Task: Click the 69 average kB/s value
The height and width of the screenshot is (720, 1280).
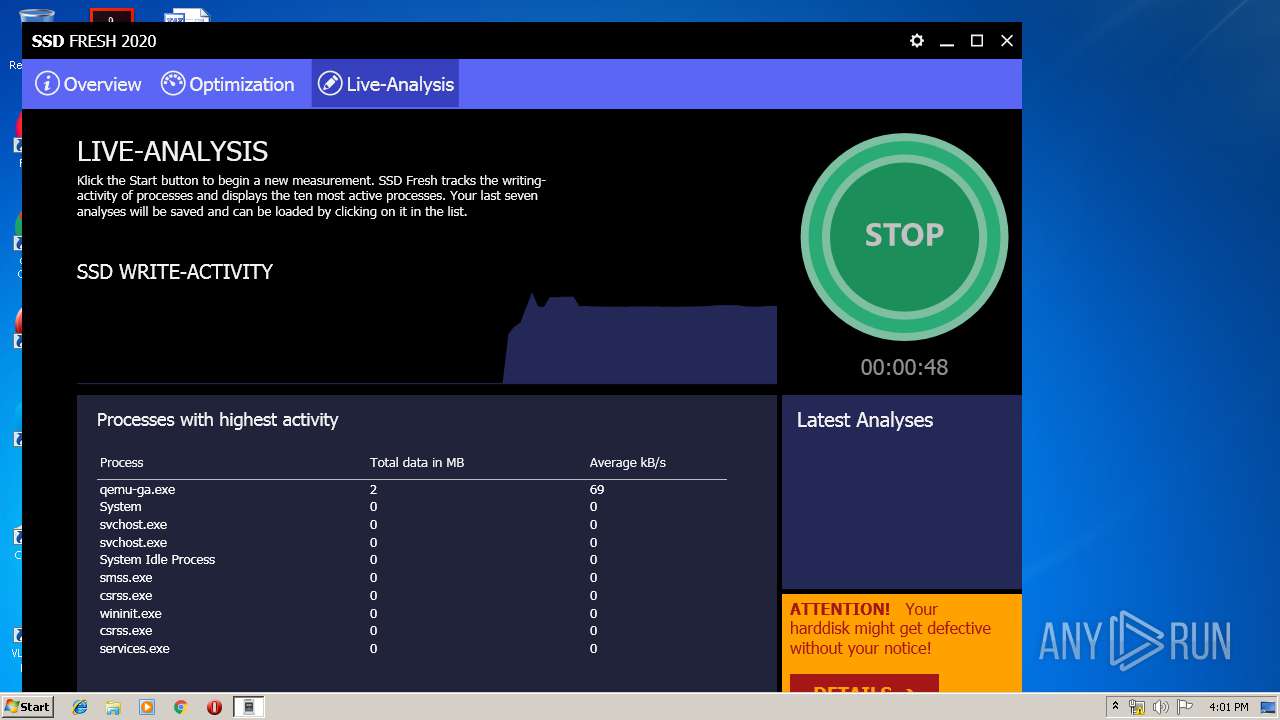Action: point(597,489)
